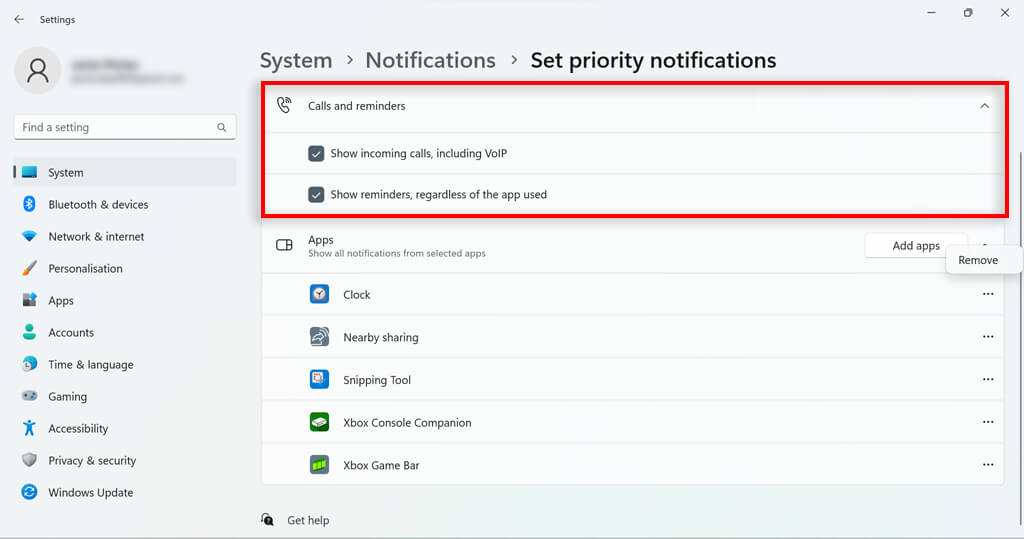Click the Snipping Tool app icon

coord(319,380)
